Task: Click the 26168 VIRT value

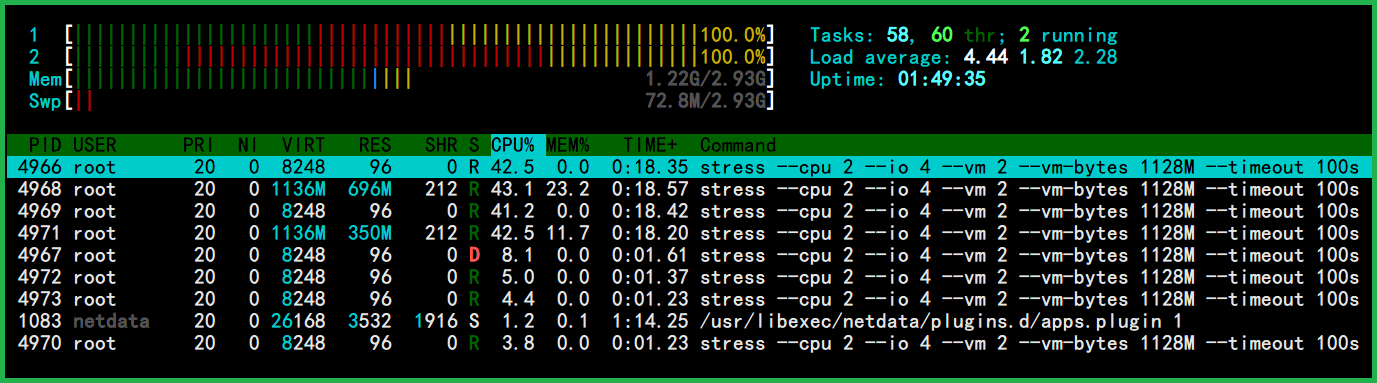Action: coord(298,321)
